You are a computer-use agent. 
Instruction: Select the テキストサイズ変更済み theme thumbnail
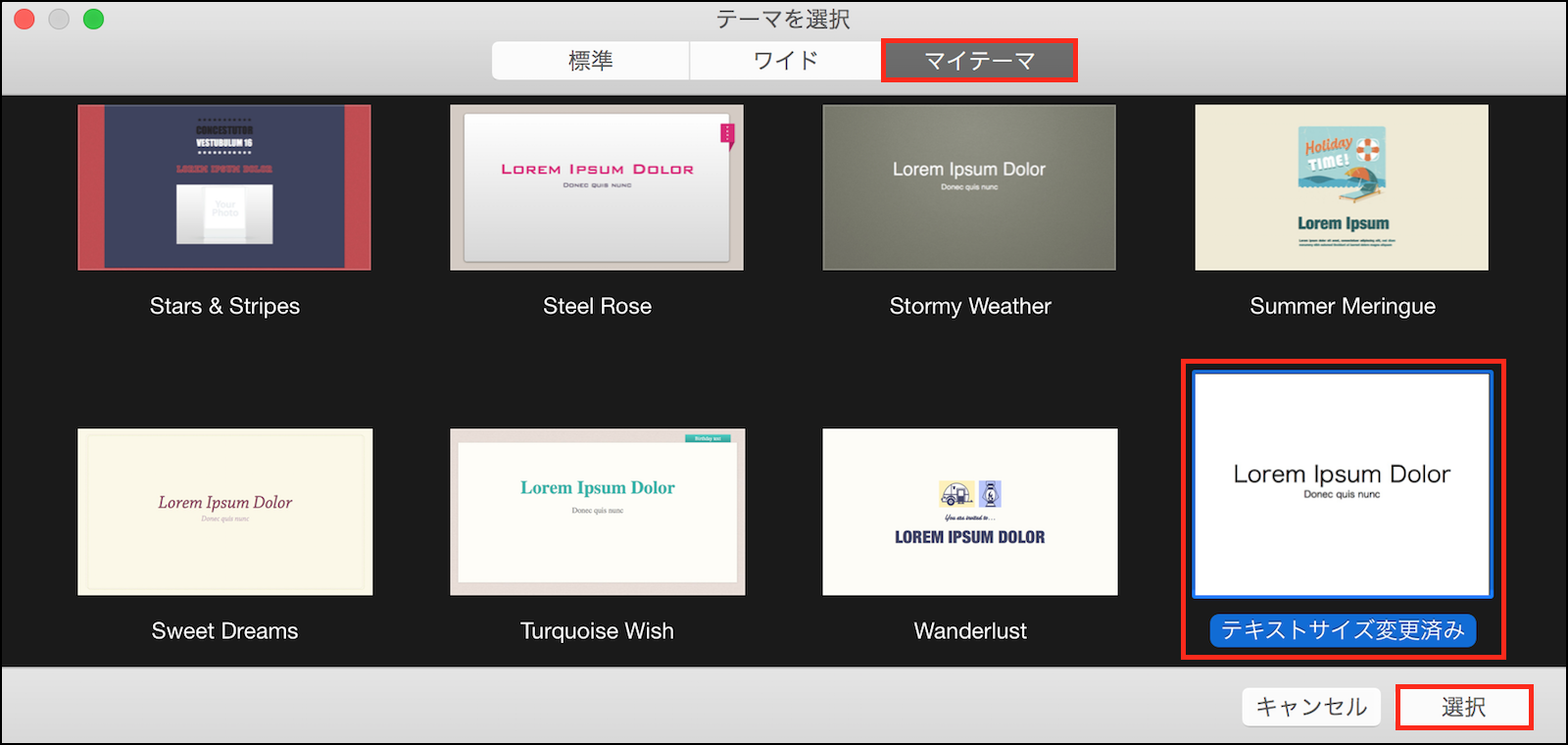[1343, 484]
